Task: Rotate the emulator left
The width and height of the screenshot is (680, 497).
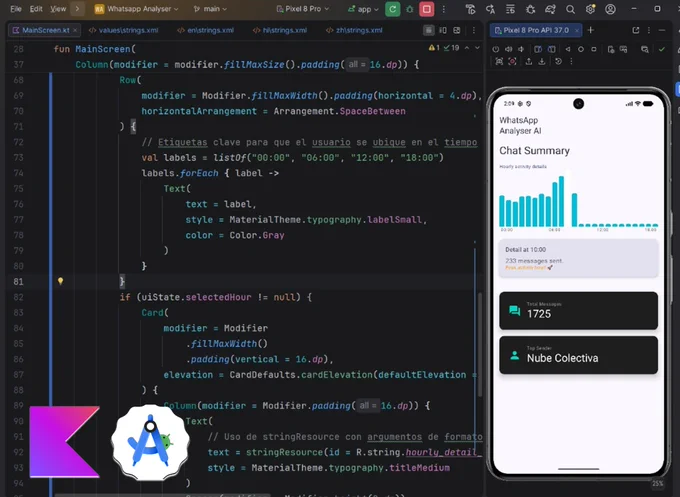Action: tap(538, 49)
